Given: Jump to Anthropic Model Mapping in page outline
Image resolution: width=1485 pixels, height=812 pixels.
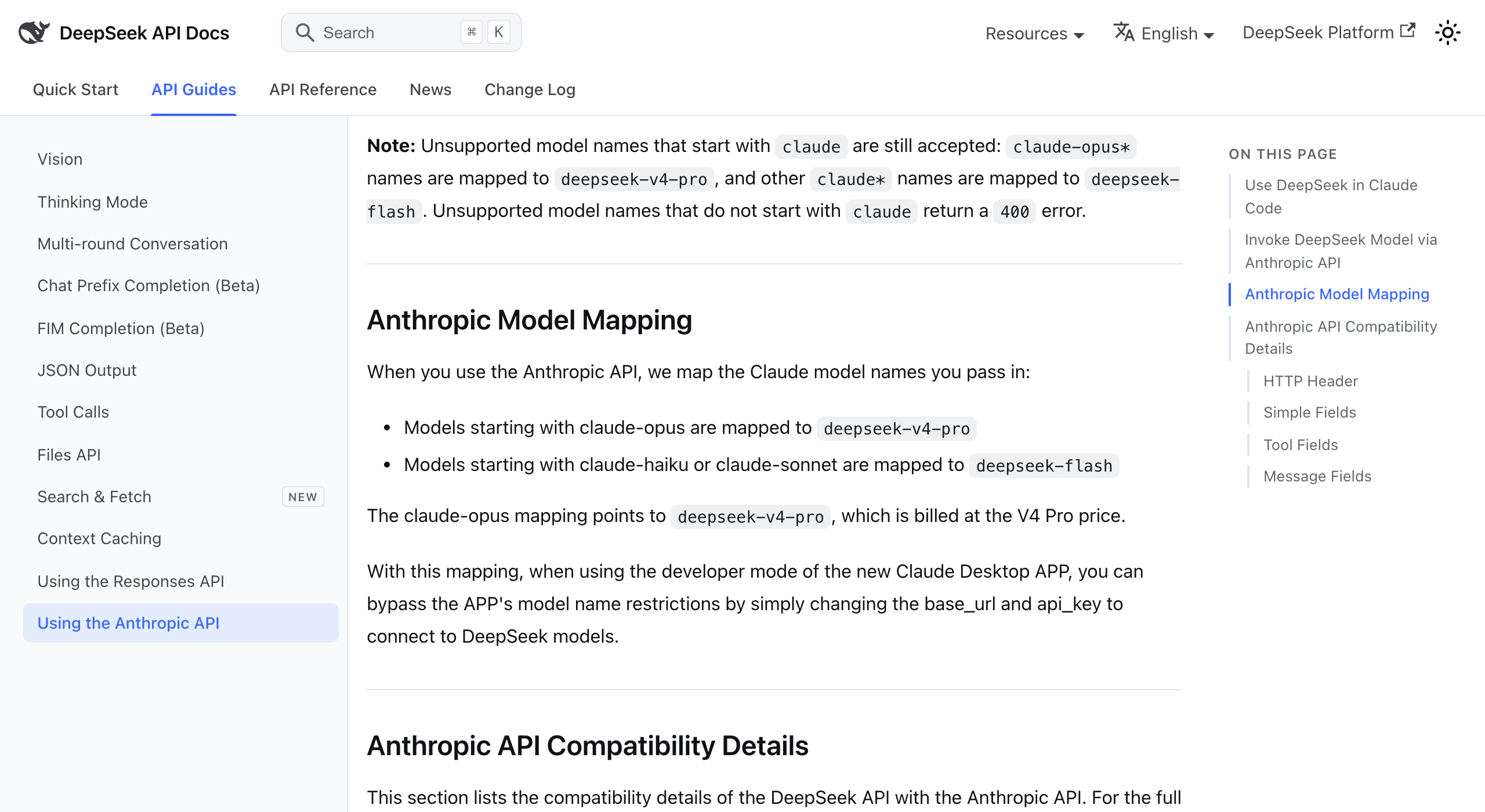Looking at the screenshot, I should pyautogui.click(x=1337, y=294).
